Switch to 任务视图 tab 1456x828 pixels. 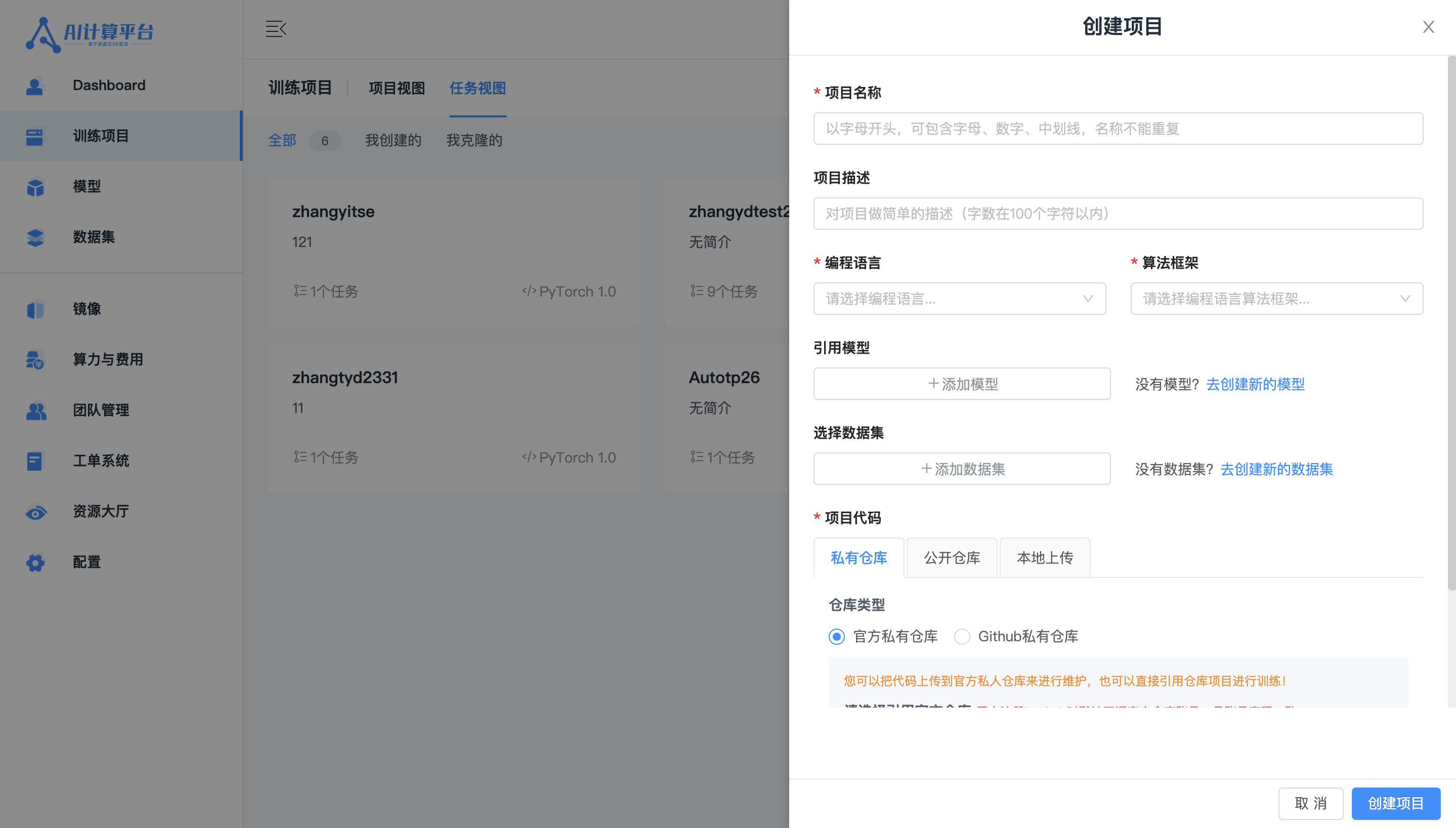478,89
